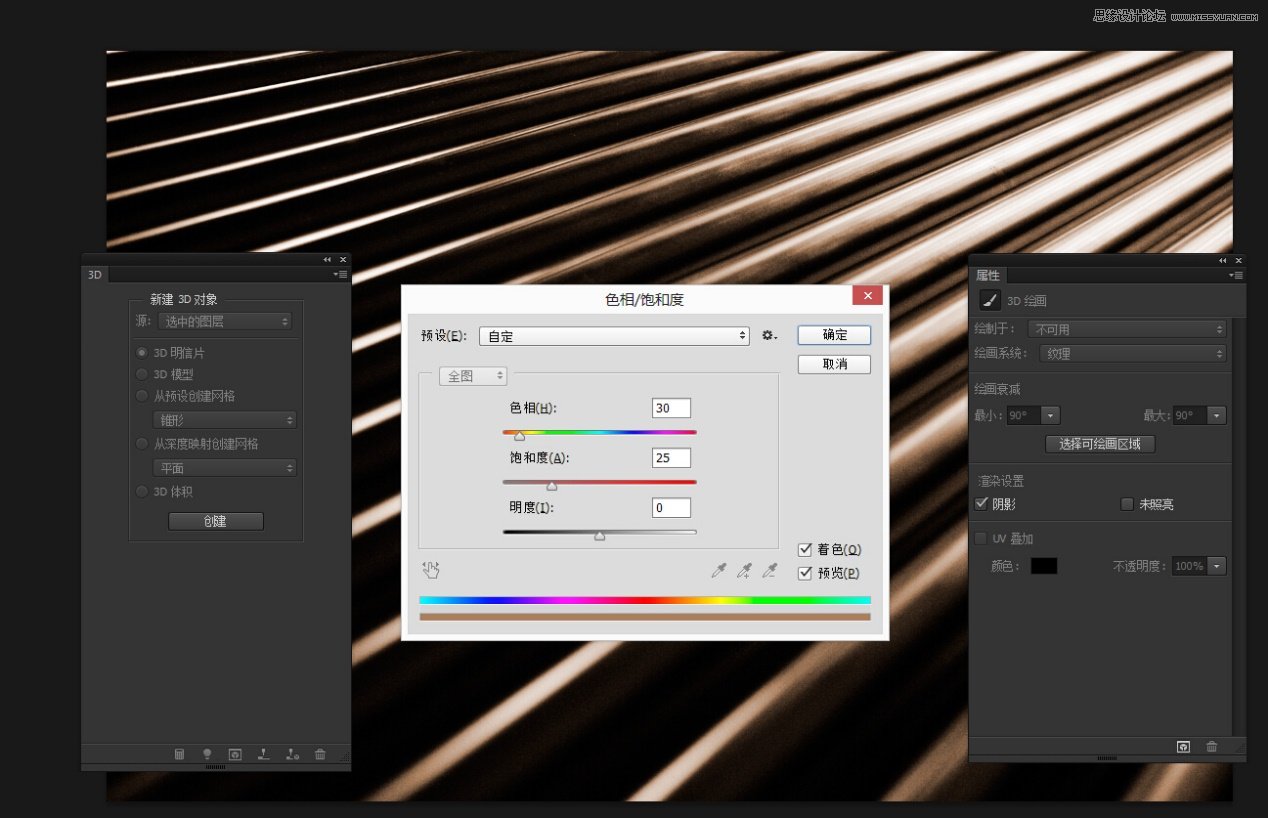1268x818 pixels.
Task: Open the 预设 preset dropdown
Action: tap(615, 336)
